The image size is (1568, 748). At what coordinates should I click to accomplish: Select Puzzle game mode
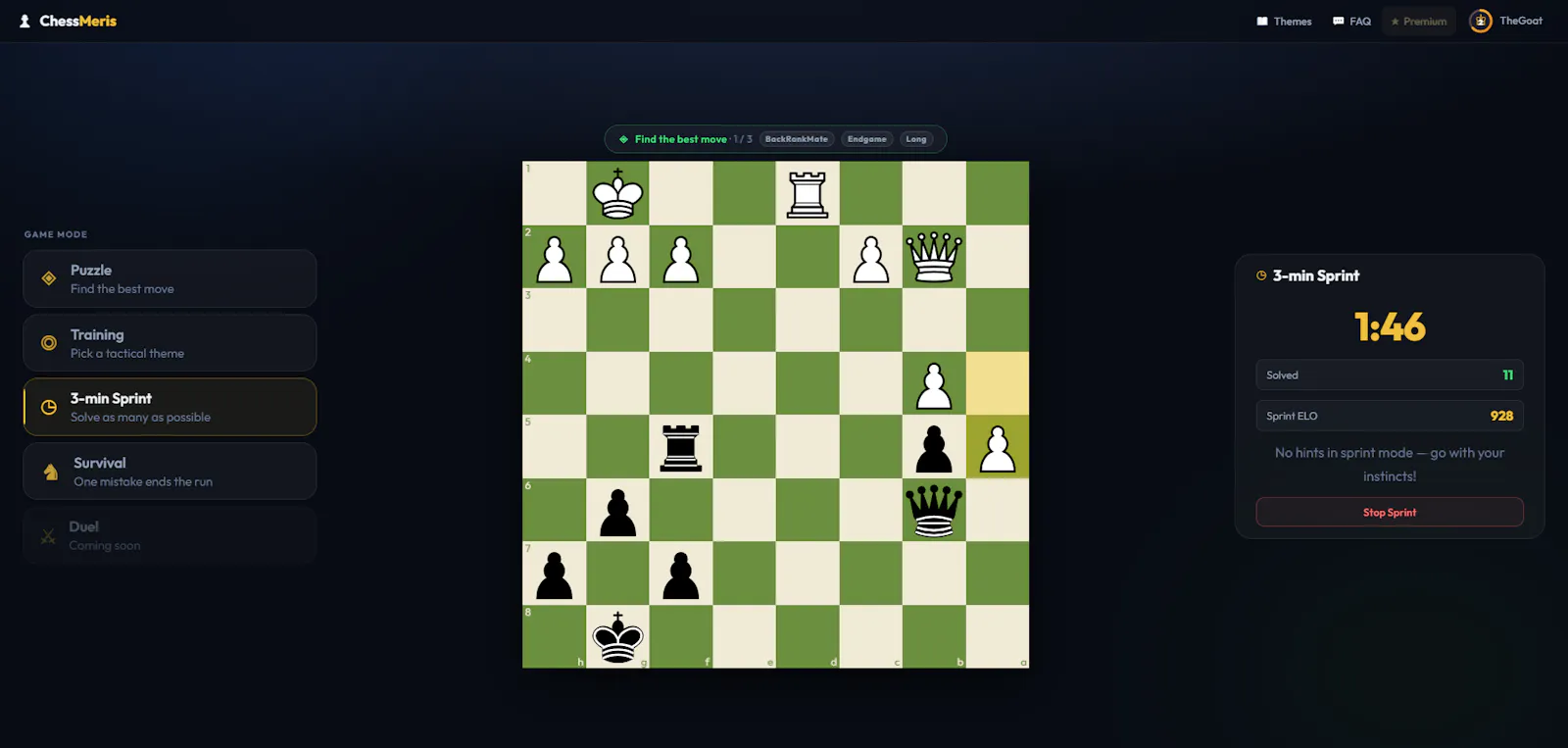point(170,278)
